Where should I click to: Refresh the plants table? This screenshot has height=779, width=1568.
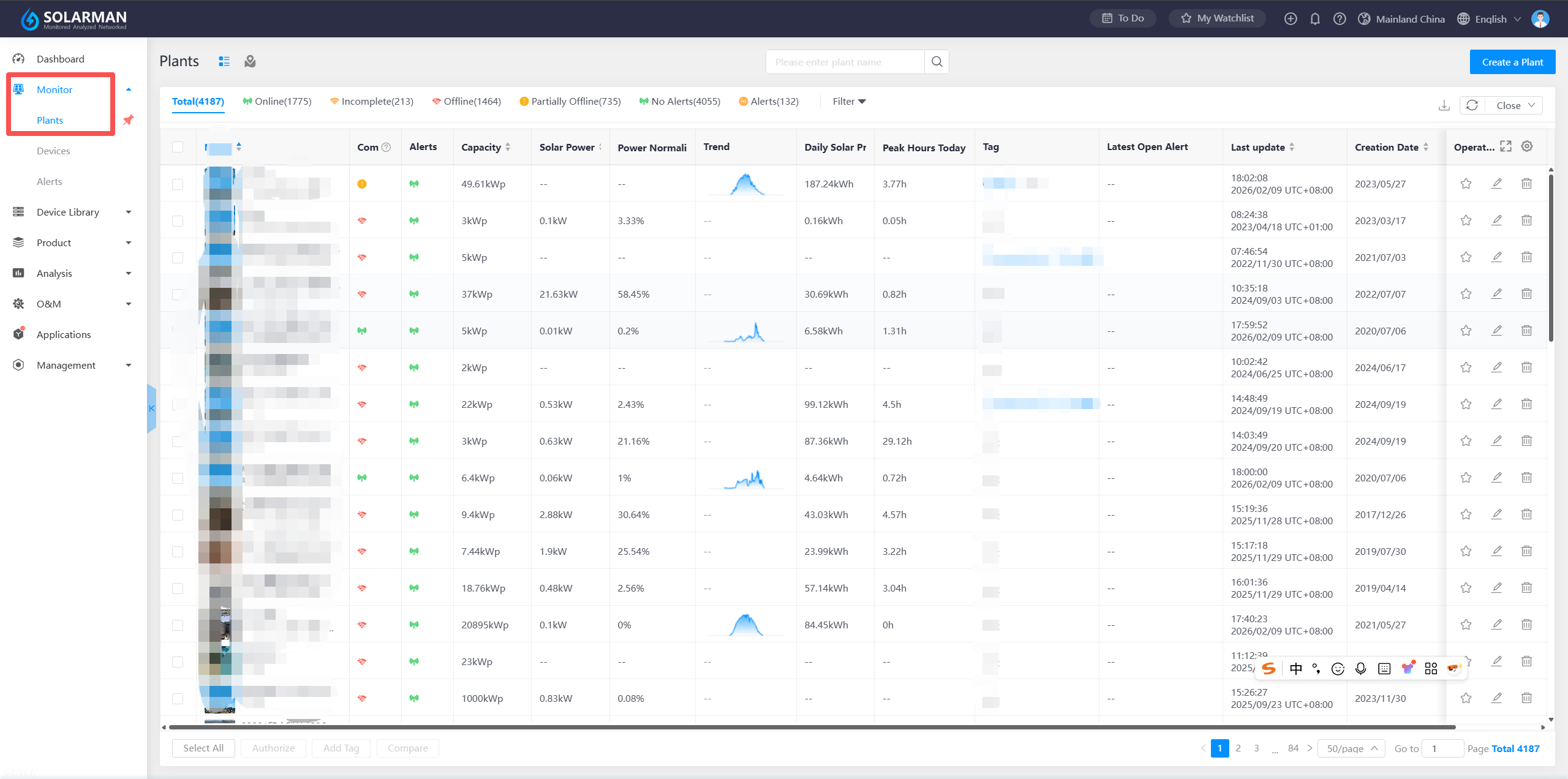(x=1472, y=105)
